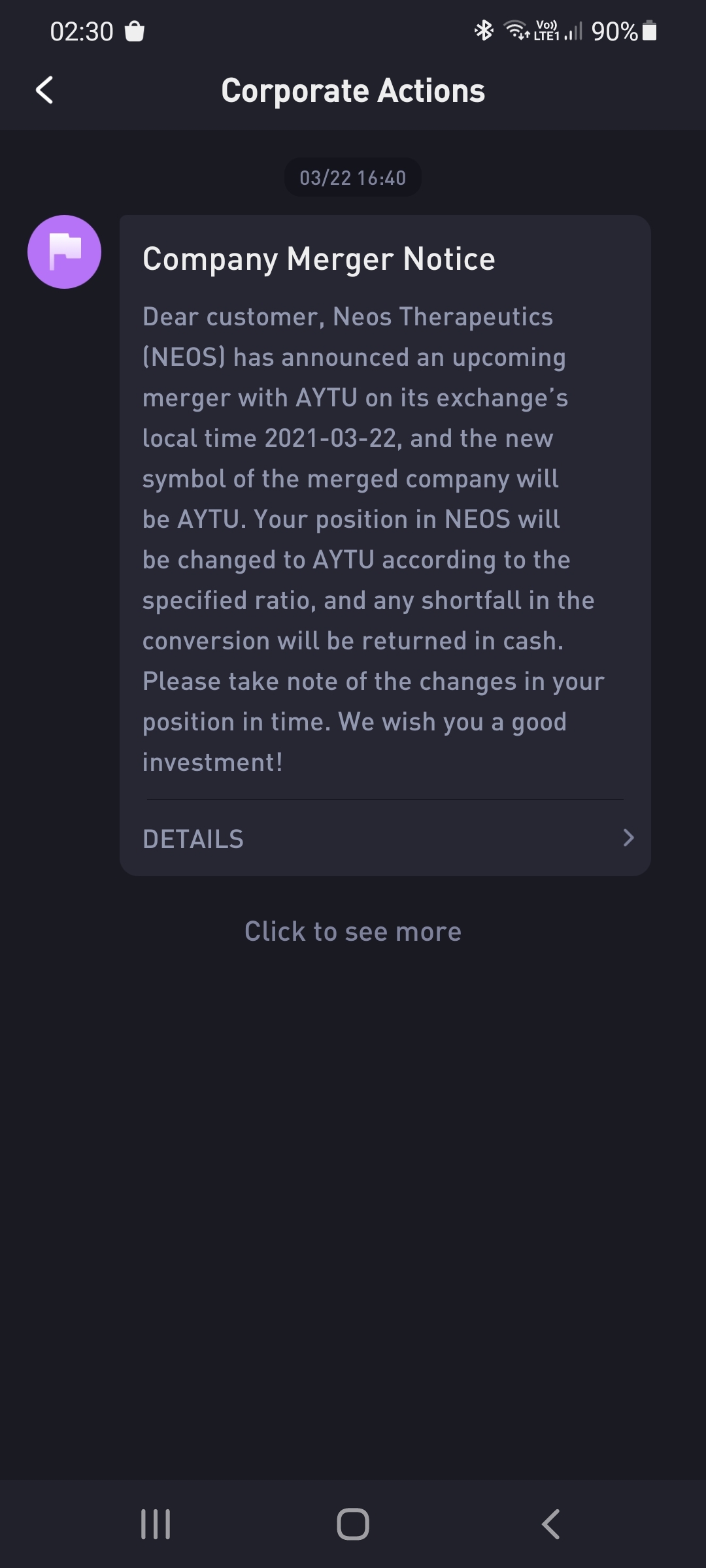Open Android recent apps button
The height and width of the screenshot is (1568, 706).
(156, 1524)
